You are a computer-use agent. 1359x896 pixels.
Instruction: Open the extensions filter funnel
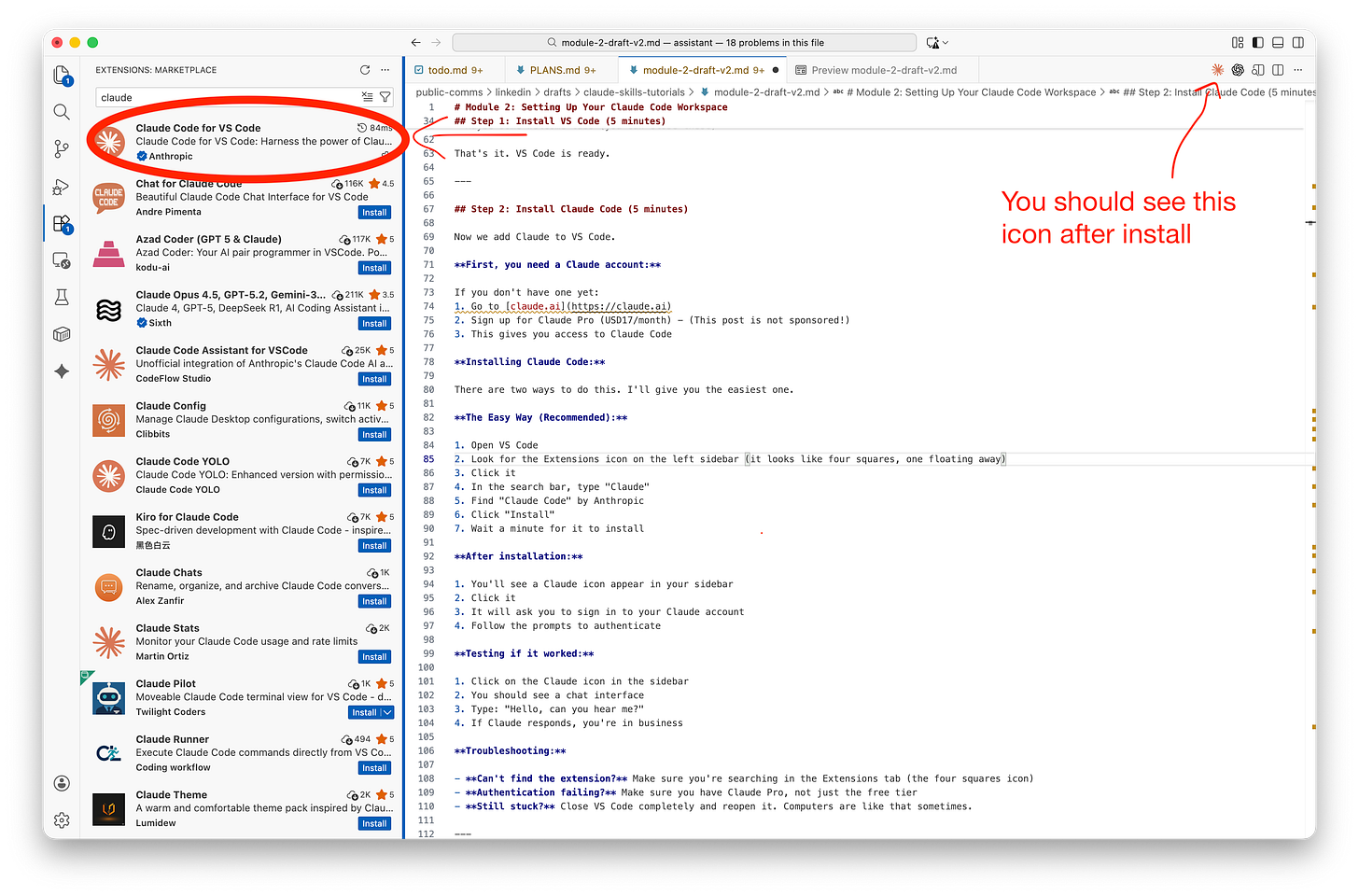[x=385, y=97]
